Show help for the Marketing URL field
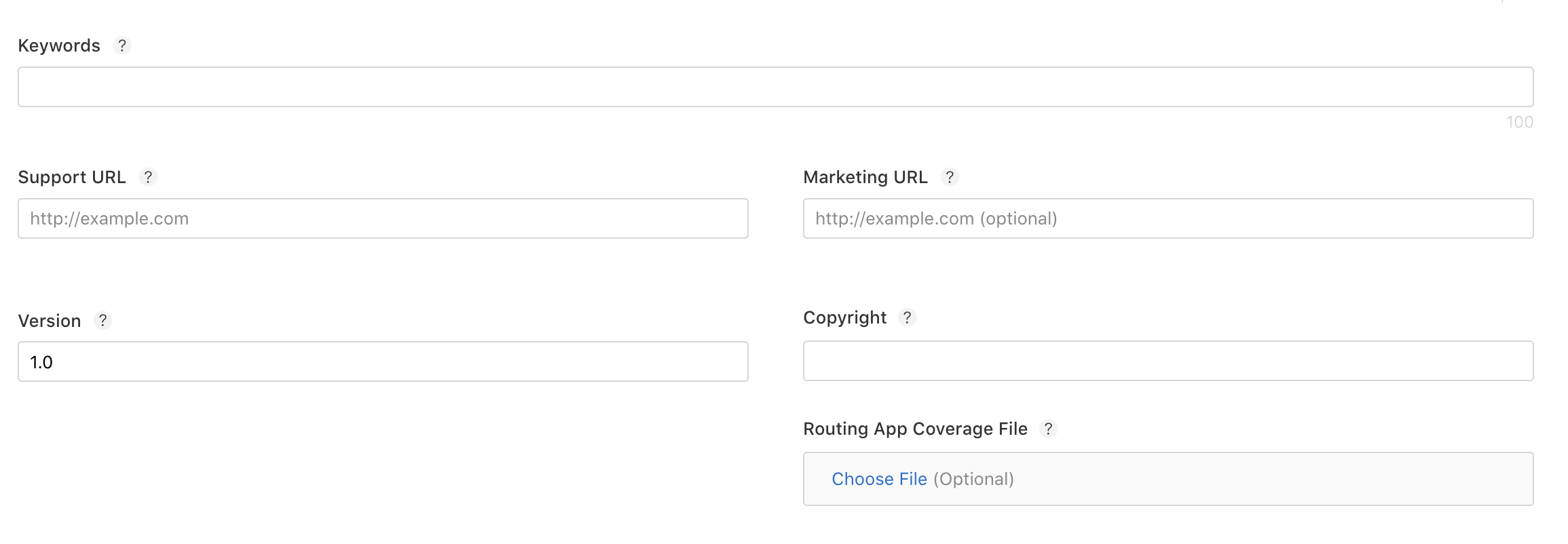Image resolution: width=1568 pixels, height=544 pixels. pyautogui.click(x=950, y=177)
